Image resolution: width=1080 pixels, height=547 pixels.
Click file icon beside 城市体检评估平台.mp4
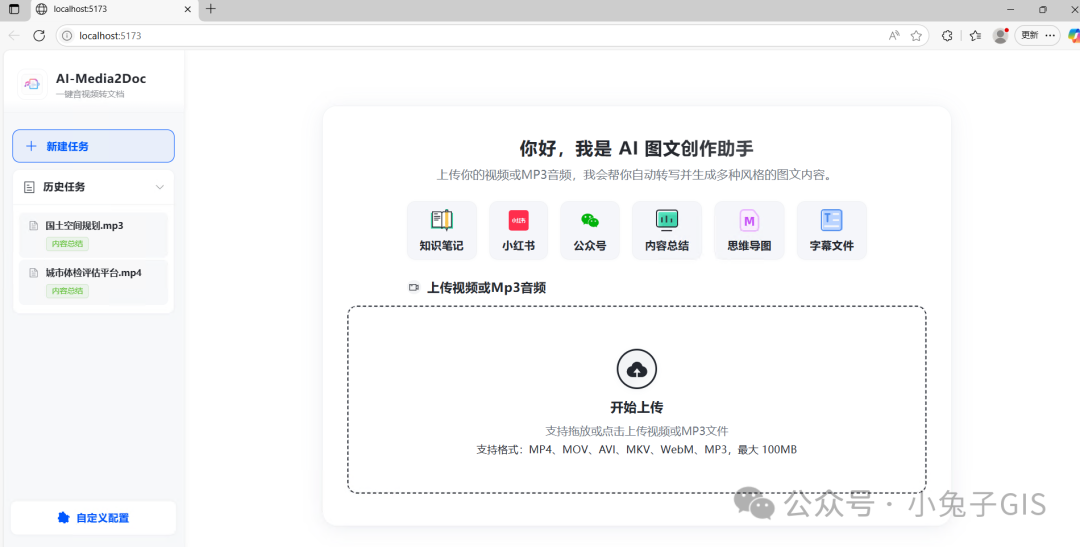click(x=33, y=273)
